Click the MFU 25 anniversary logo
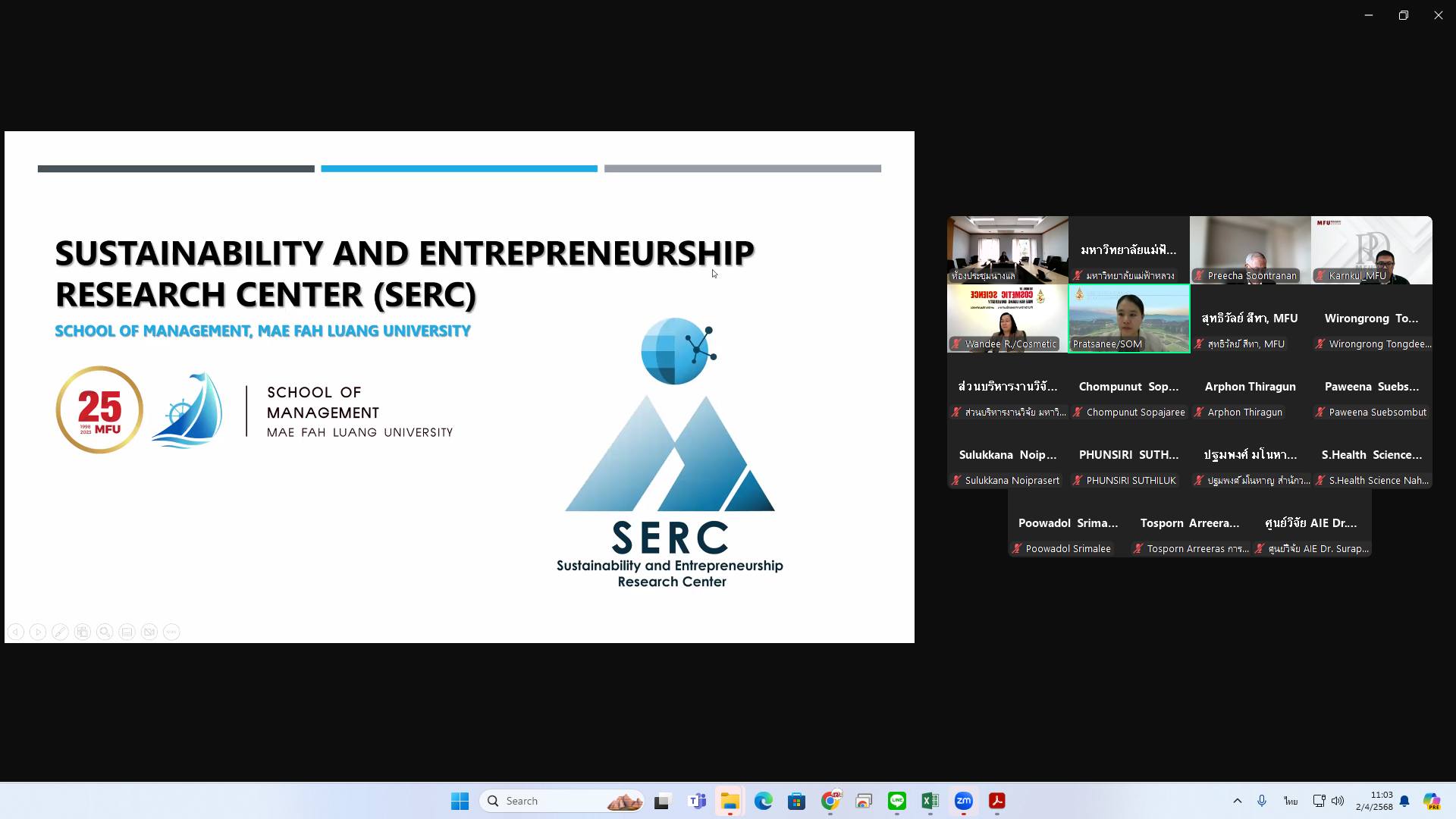Image resolution: width=1456 pixels, height=819 pixels. click(99, 409)
